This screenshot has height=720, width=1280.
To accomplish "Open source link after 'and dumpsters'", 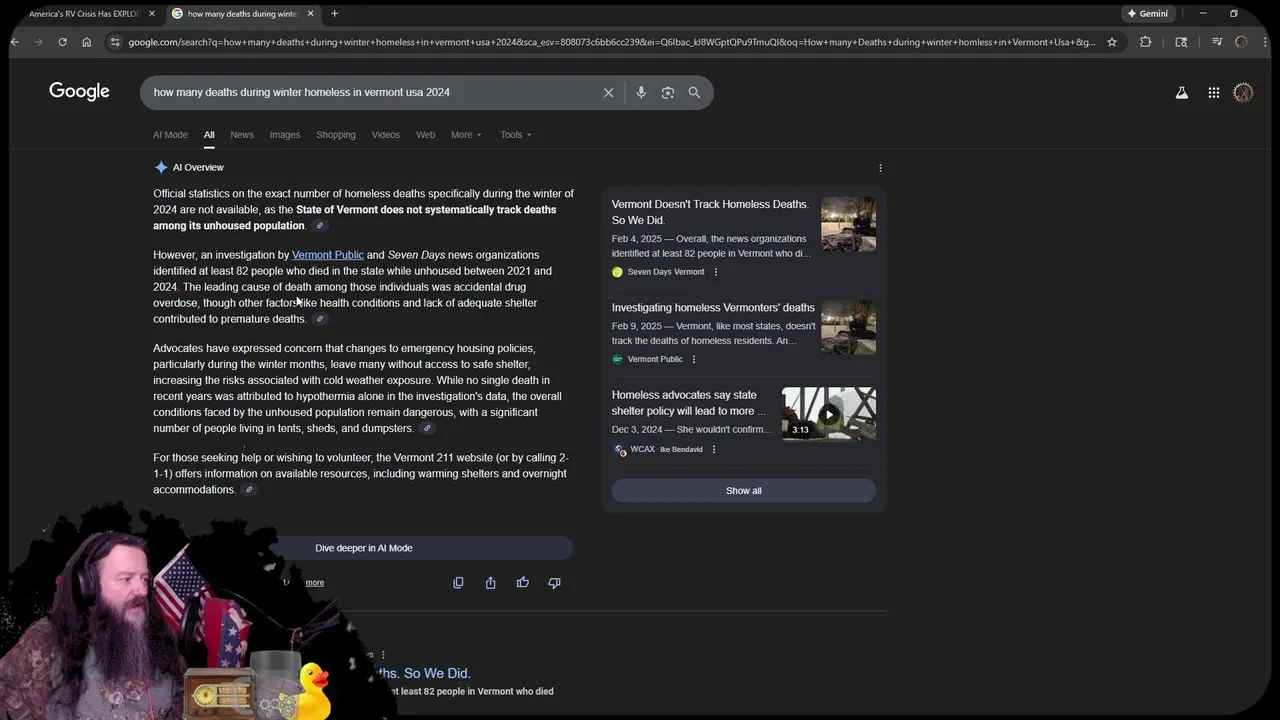I will [x=427, y=428].
